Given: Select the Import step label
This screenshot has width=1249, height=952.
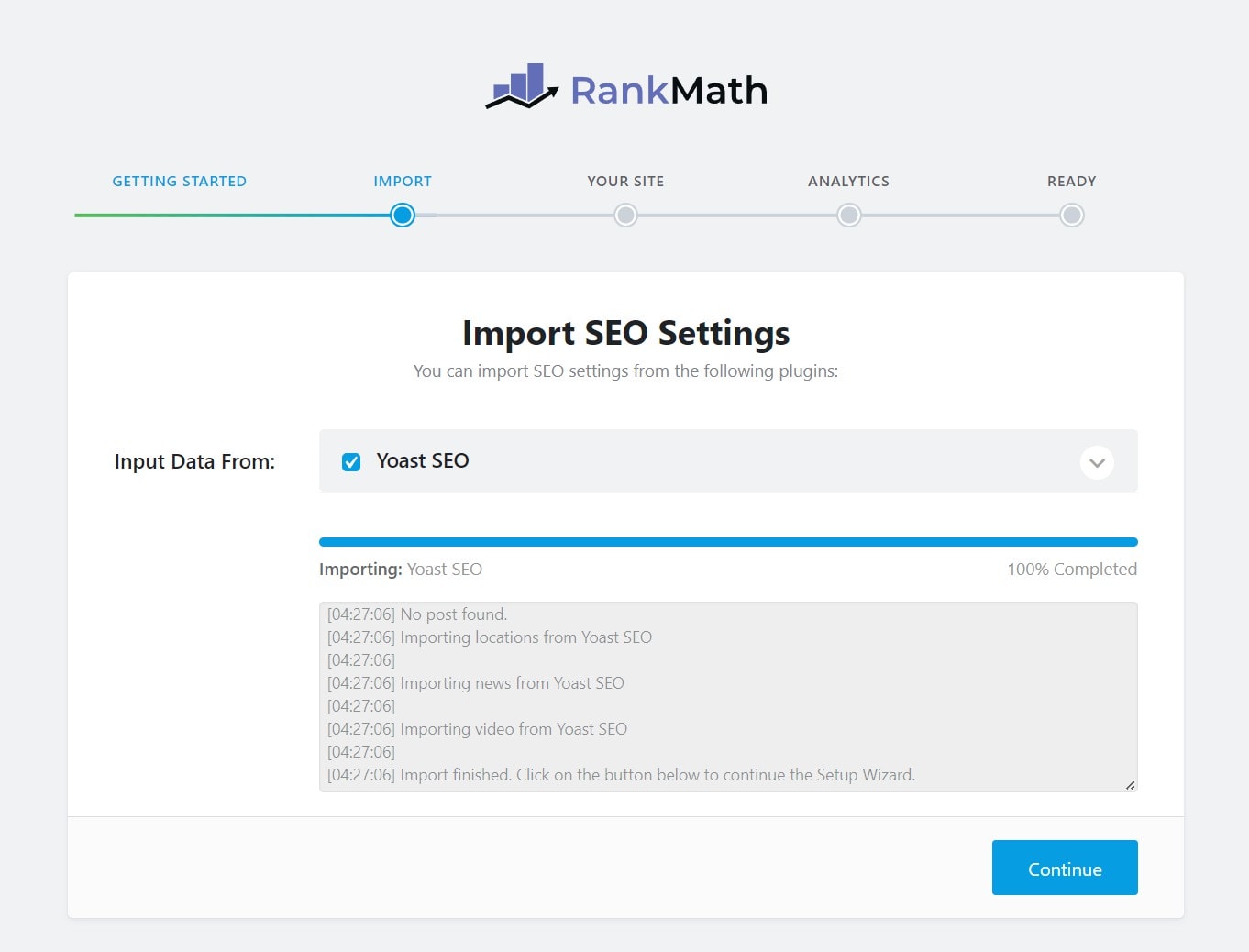Looking at the screenshot, I should [403, 182].
